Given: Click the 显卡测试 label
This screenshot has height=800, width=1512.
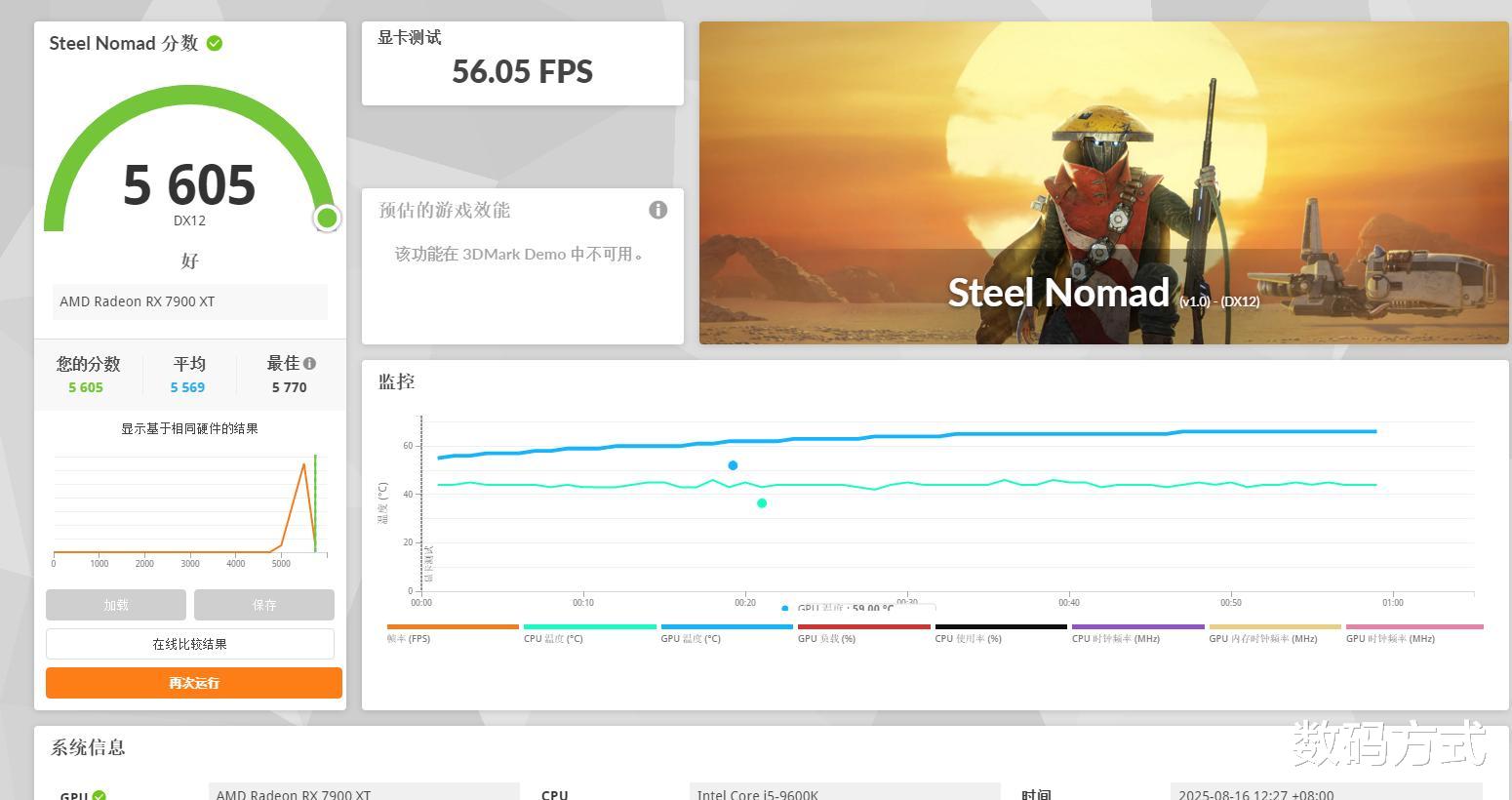Looking at the screenshot, I should pyautogui.click(x=410, y=37).
